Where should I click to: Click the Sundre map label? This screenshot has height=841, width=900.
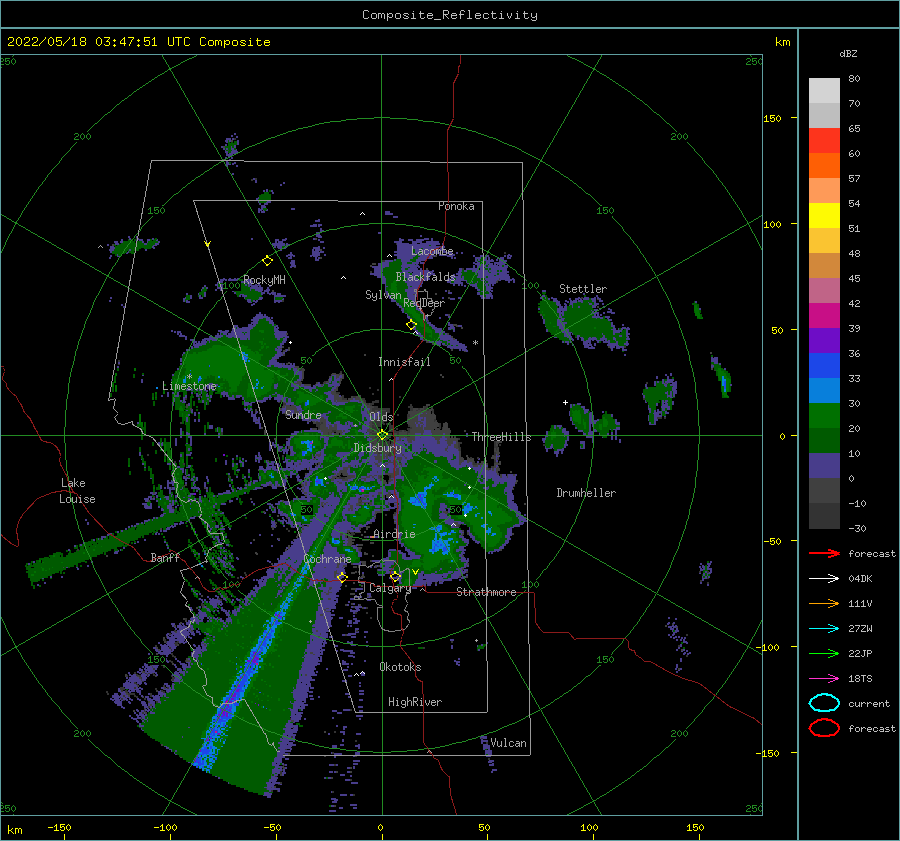303,414
